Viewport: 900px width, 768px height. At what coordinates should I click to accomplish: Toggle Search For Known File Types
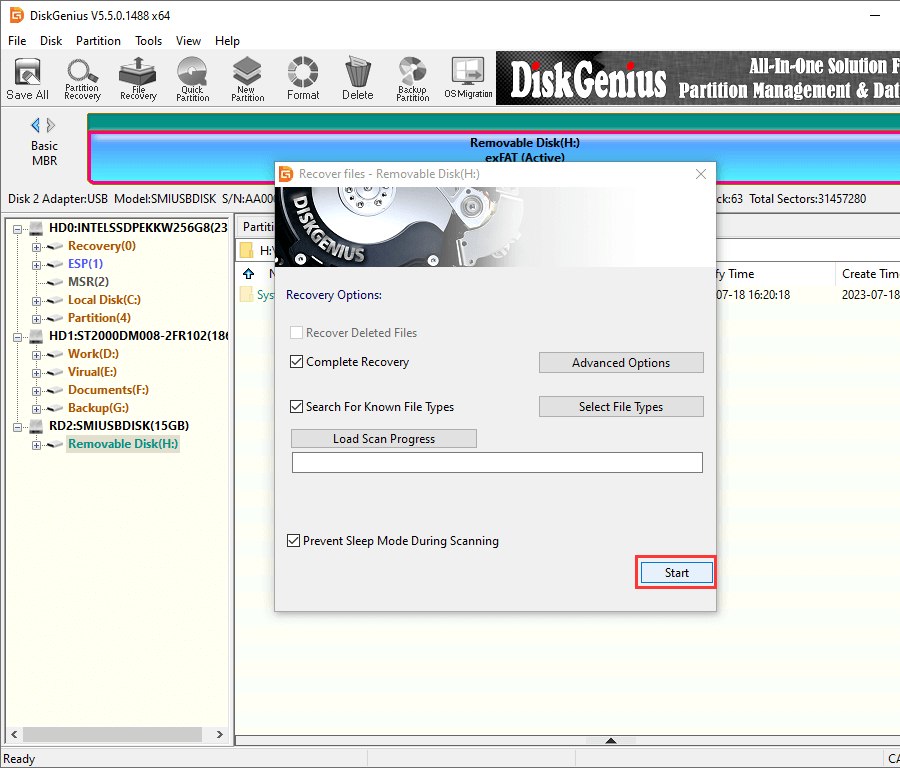pyautogui.click(x=297, y=407)
